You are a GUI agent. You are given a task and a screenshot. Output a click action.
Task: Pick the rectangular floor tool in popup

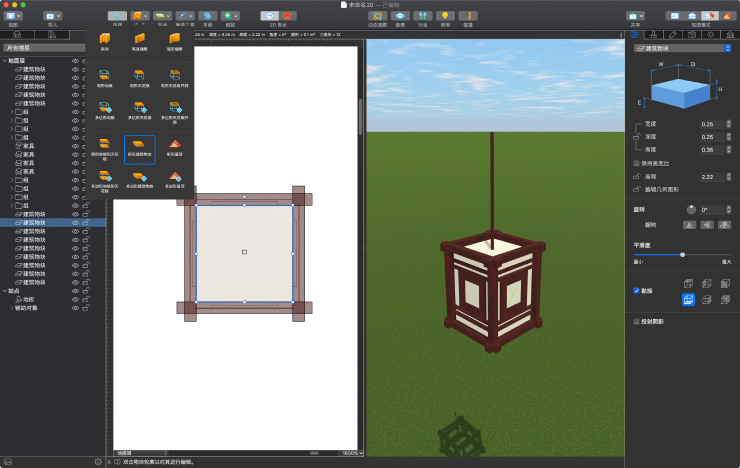point(105,78)
